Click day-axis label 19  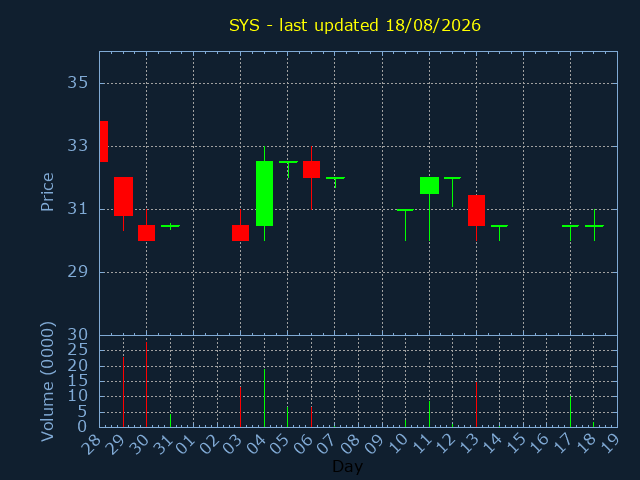[609, 444]
